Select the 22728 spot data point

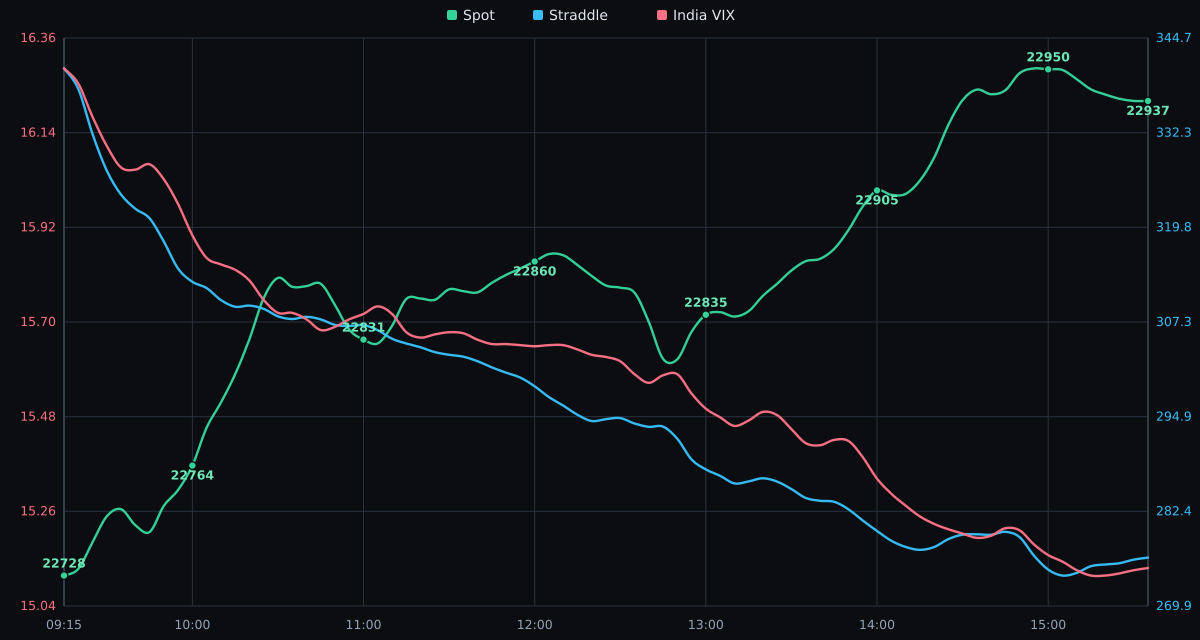click(64, 575)
